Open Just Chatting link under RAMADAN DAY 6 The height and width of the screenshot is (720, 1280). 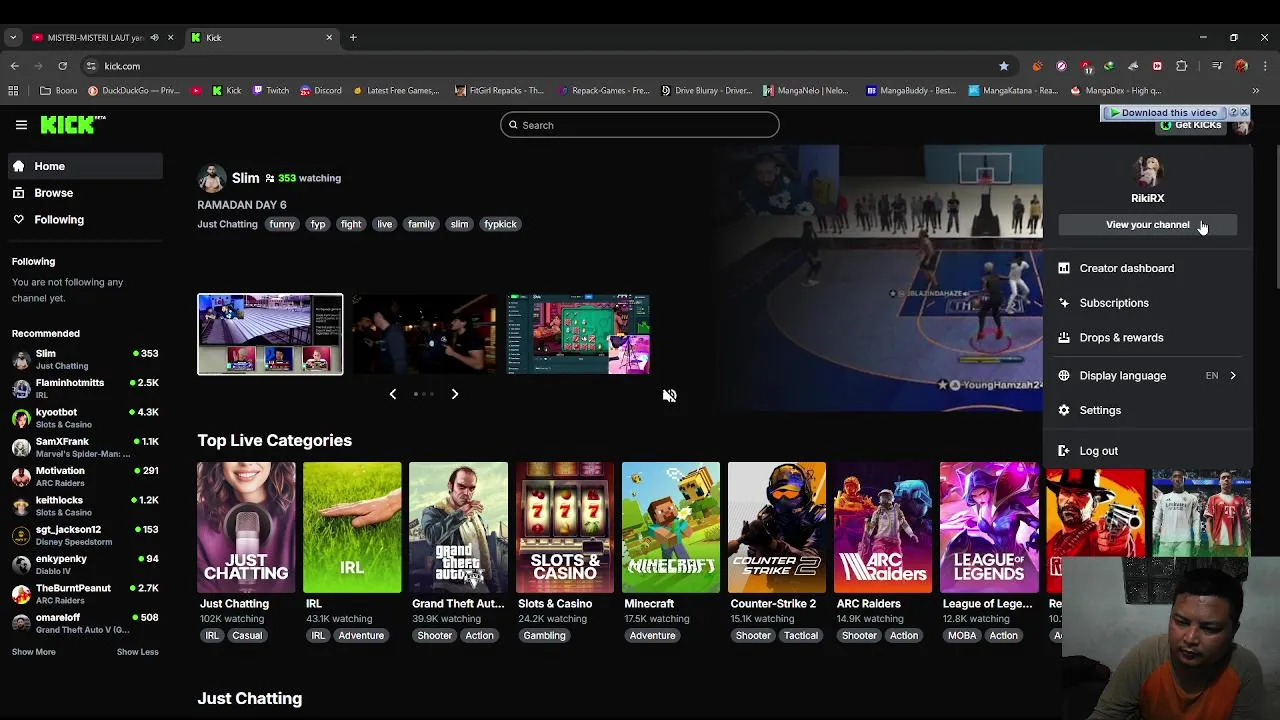pyautogui.click(x=227, y=224)
